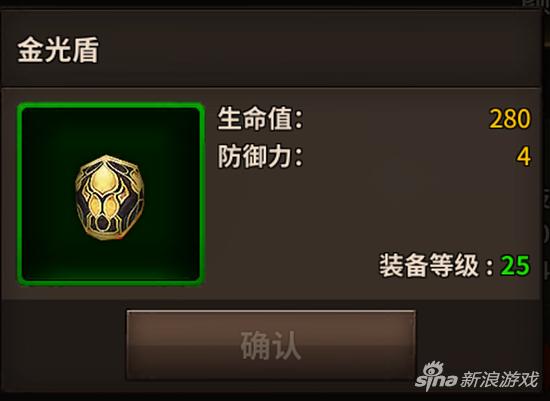Click the 防御力 stat row
Viewport: 550px width, 401px height.
374,156
